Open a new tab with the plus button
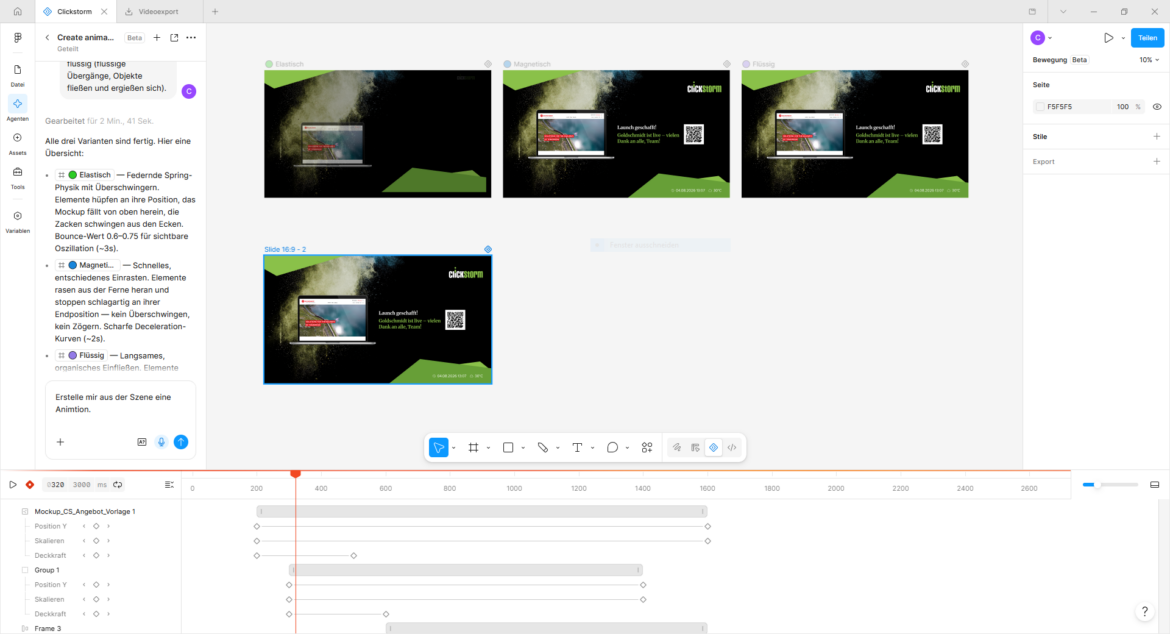 pos(215,11)
